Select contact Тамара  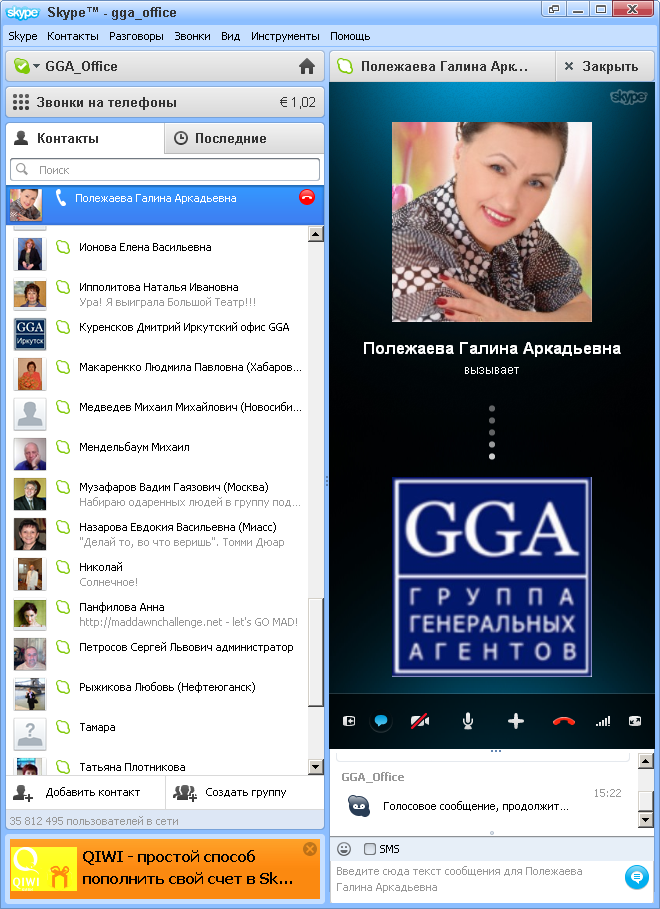click(x=157, y=734)
